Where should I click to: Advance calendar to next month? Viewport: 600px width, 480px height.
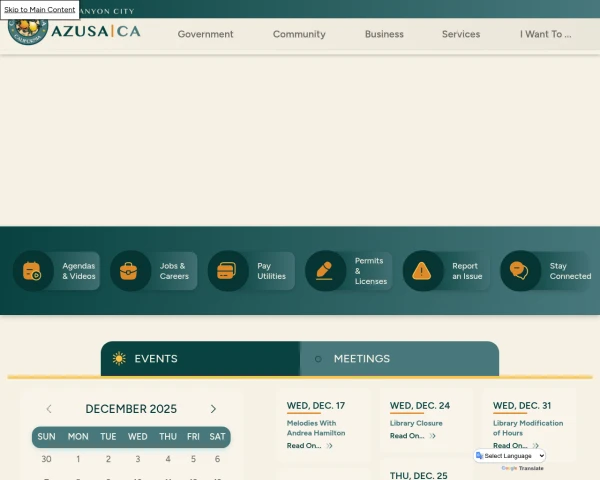pyautogui.click(x=213, y=409)
